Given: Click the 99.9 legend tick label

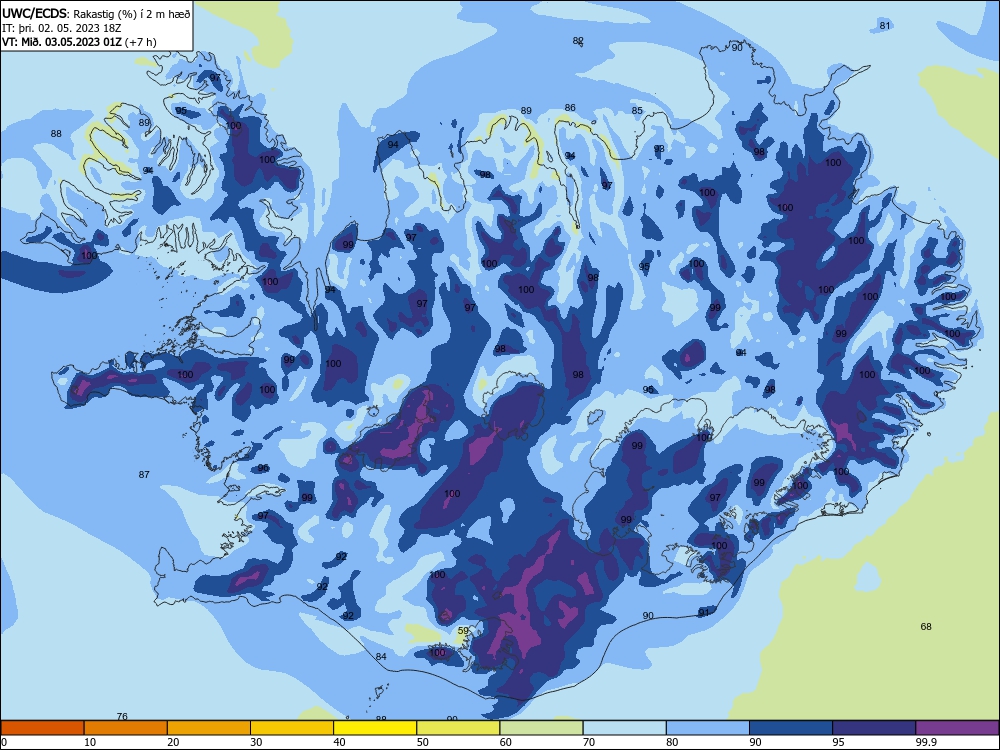Looking at the screenshot, I should coord(926,742).
